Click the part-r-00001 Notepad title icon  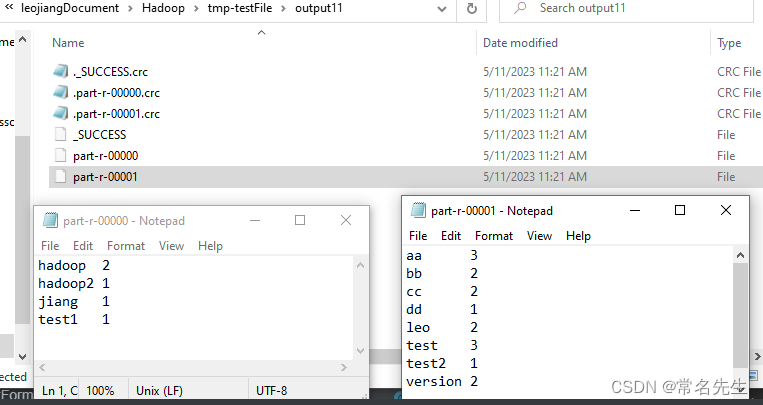(418, 210)
